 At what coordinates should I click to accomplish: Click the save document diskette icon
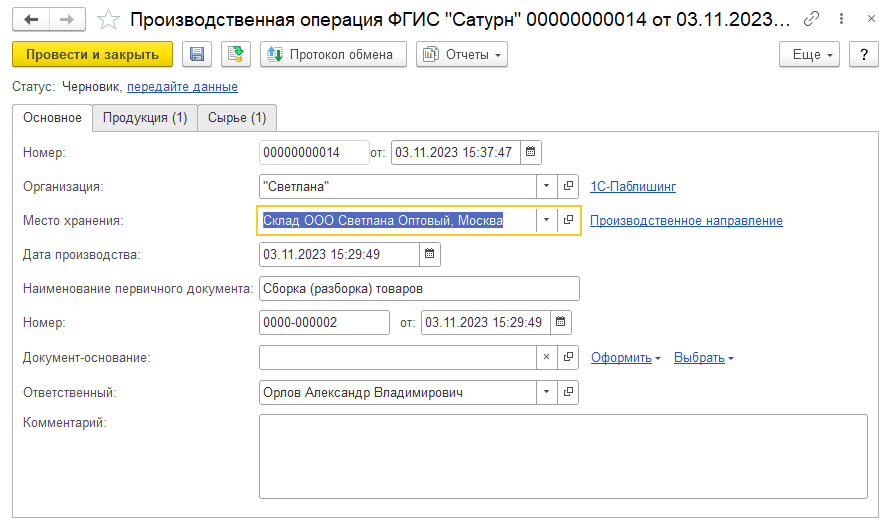tap(196, 55)
